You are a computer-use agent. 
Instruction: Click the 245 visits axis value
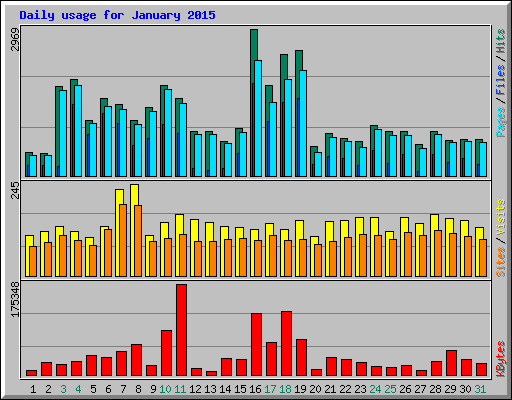tap(15, 190)
